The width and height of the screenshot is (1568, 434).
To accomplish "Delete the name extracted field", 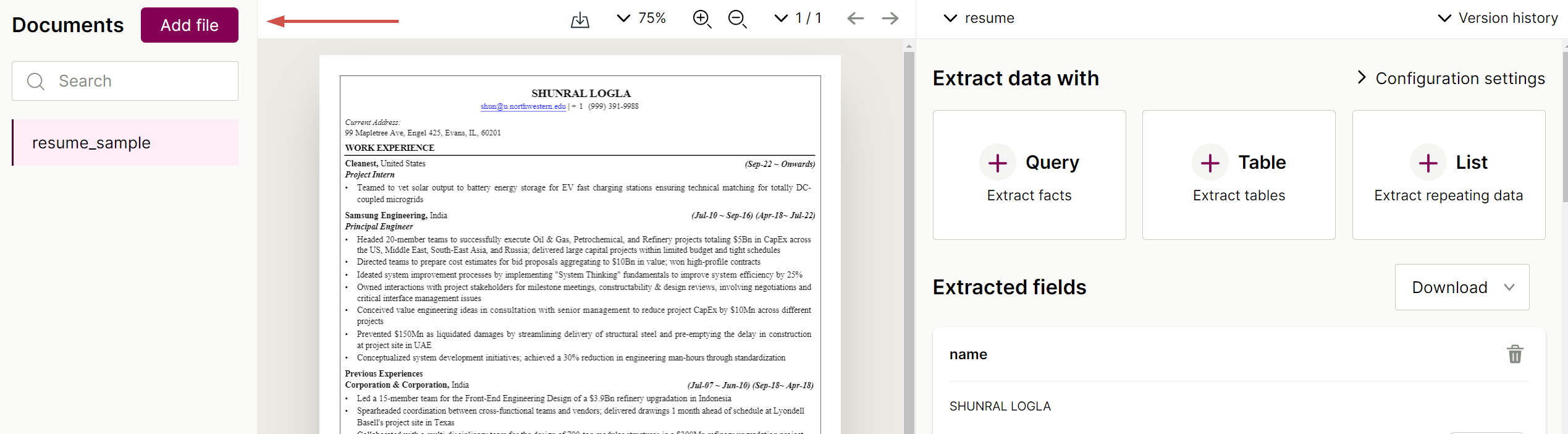I will coord(1515,354).
